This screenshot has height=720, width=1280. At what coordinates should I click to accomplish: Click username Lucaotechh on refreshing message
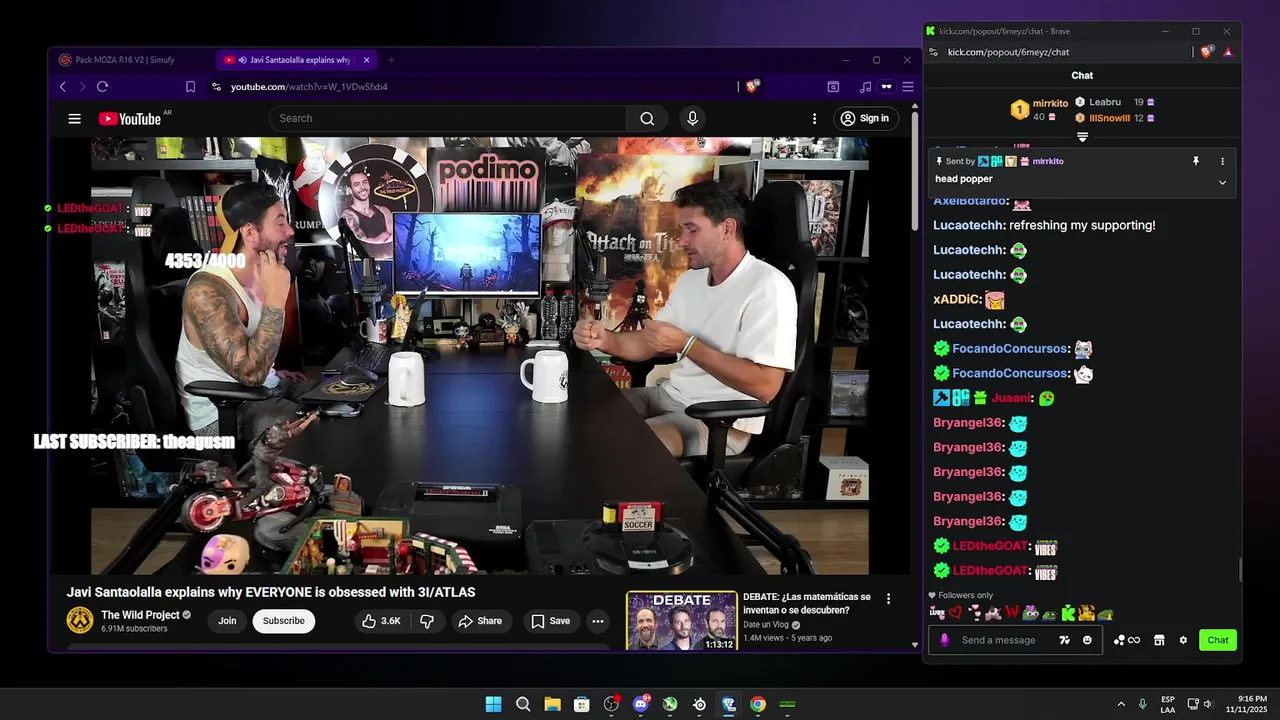point(969,225)
